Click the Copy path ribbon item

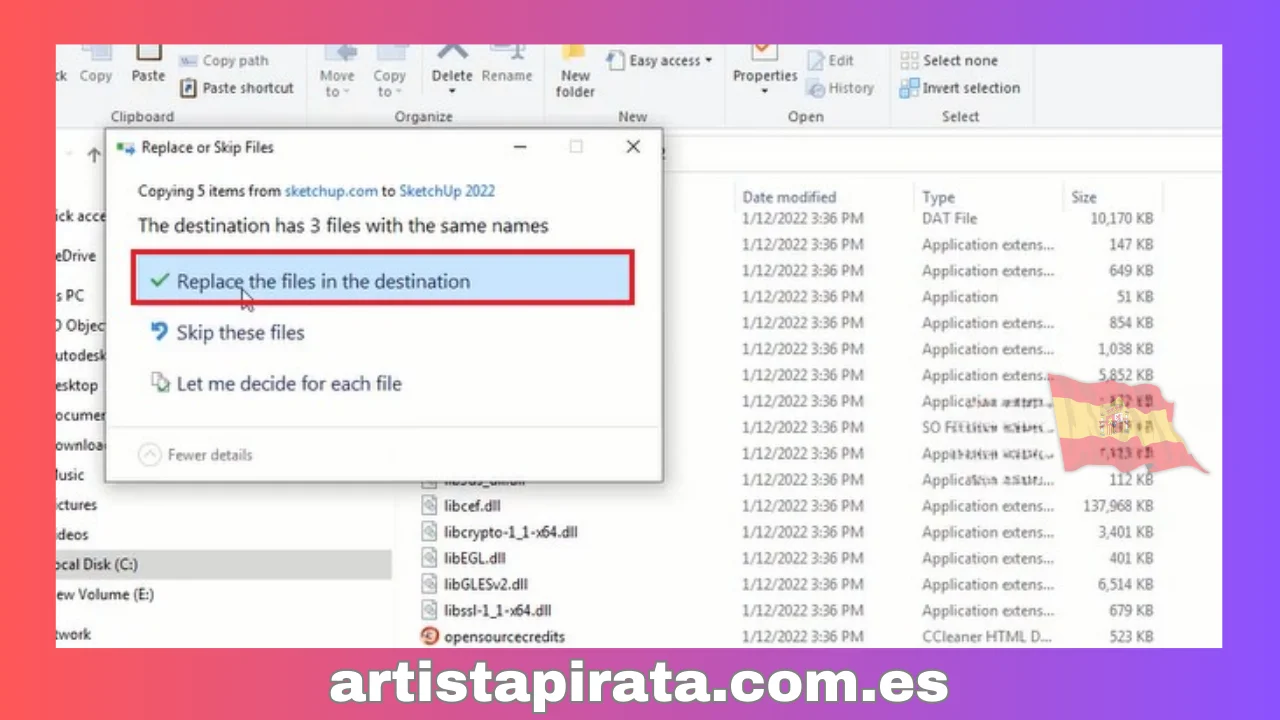(224, 61)
